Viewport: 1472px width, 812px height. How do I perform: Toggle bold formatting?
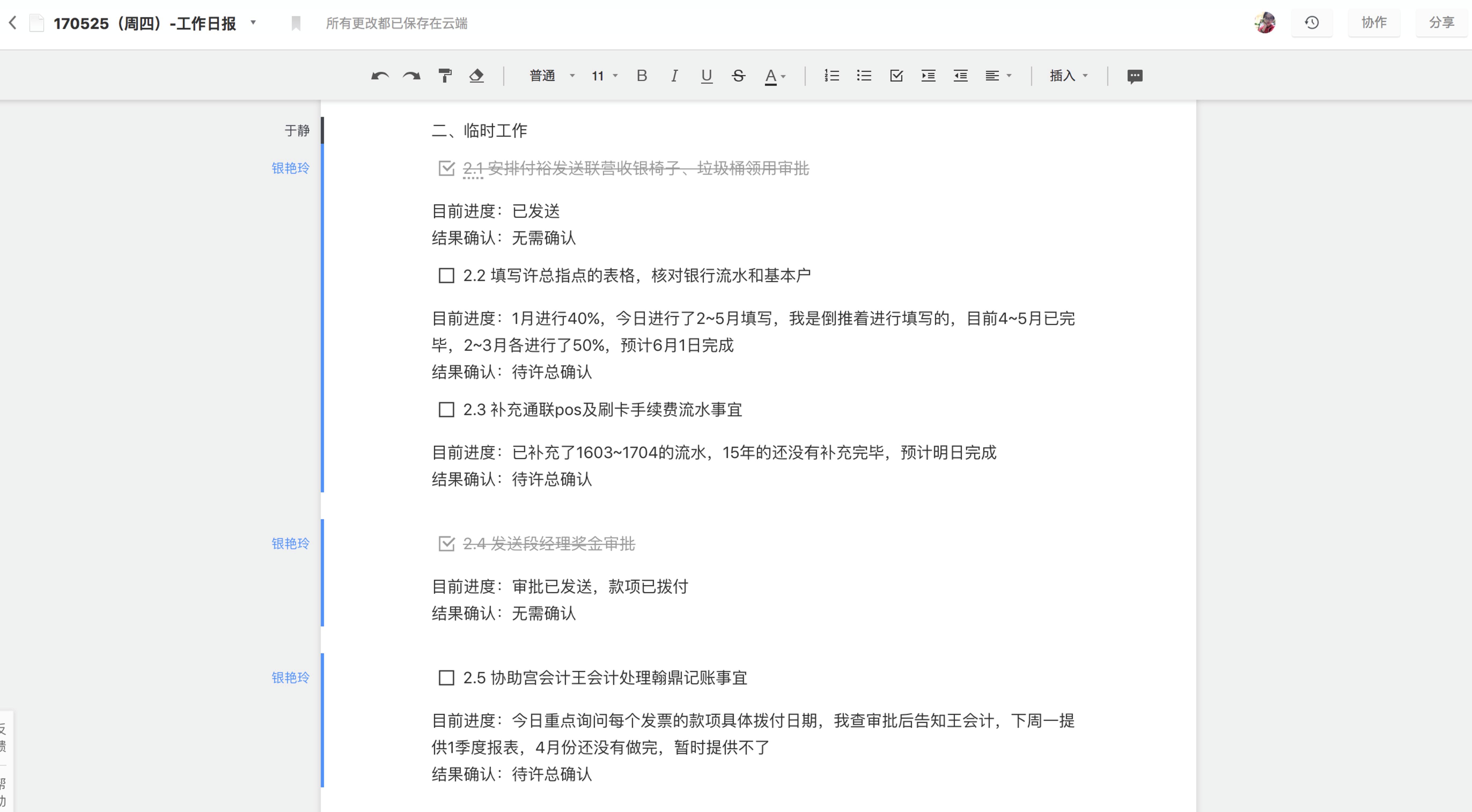642,75
